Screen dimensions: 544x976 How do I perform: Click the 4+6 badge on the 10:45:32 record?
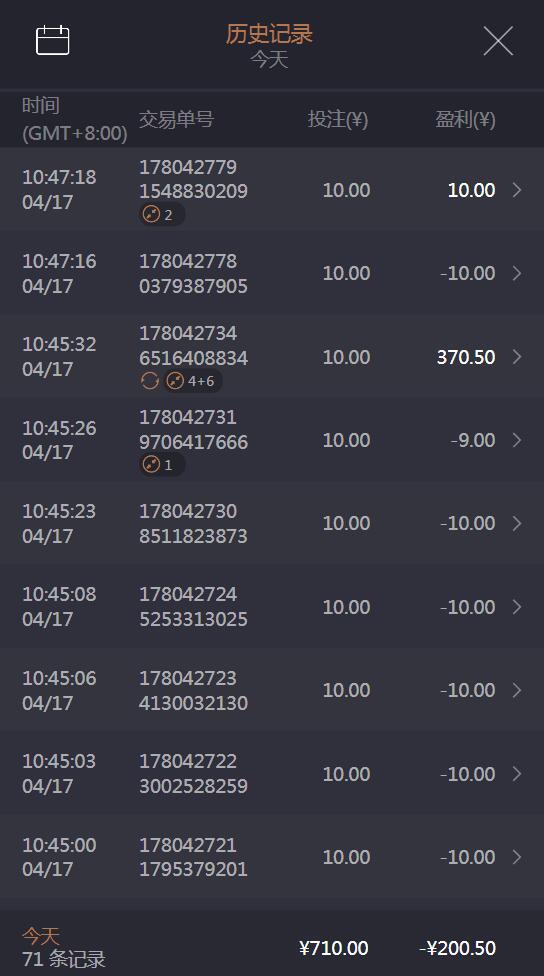point(193,381)
